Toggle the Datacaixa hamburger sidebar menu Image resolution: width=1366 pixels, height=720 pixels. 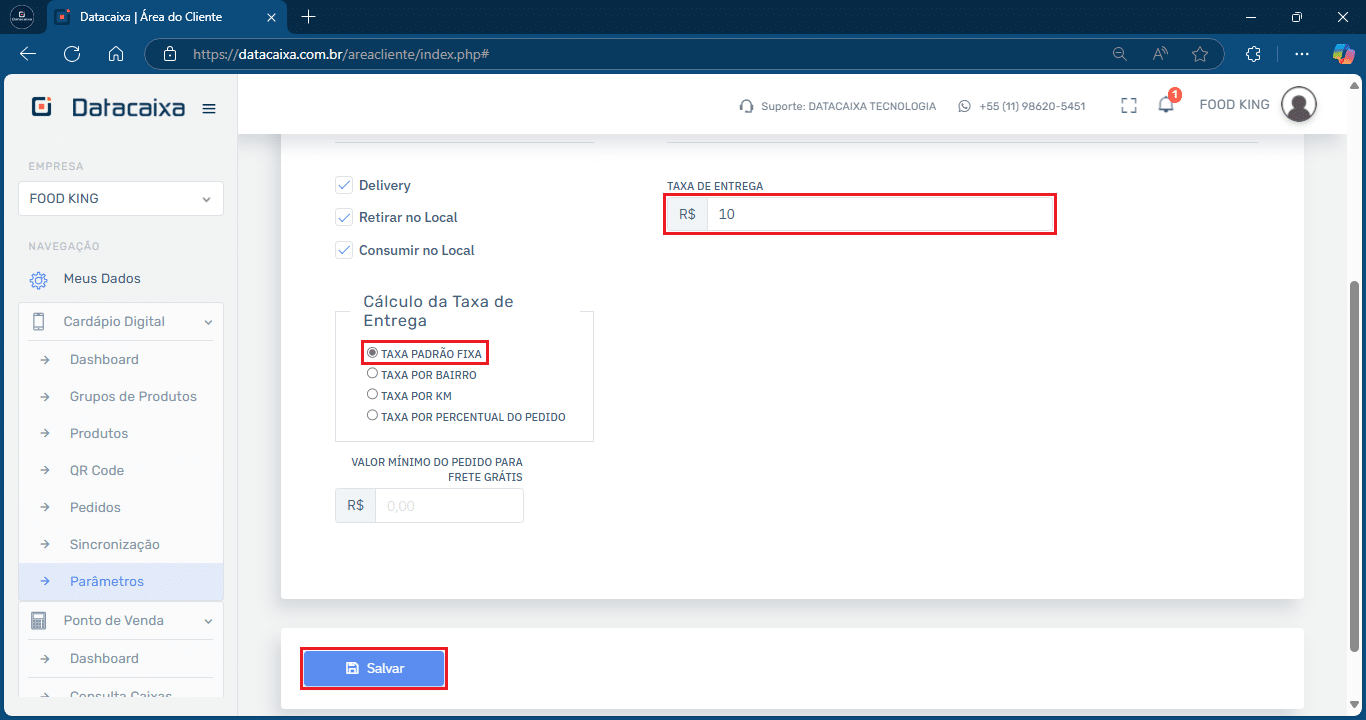click(x=209, y=109)
